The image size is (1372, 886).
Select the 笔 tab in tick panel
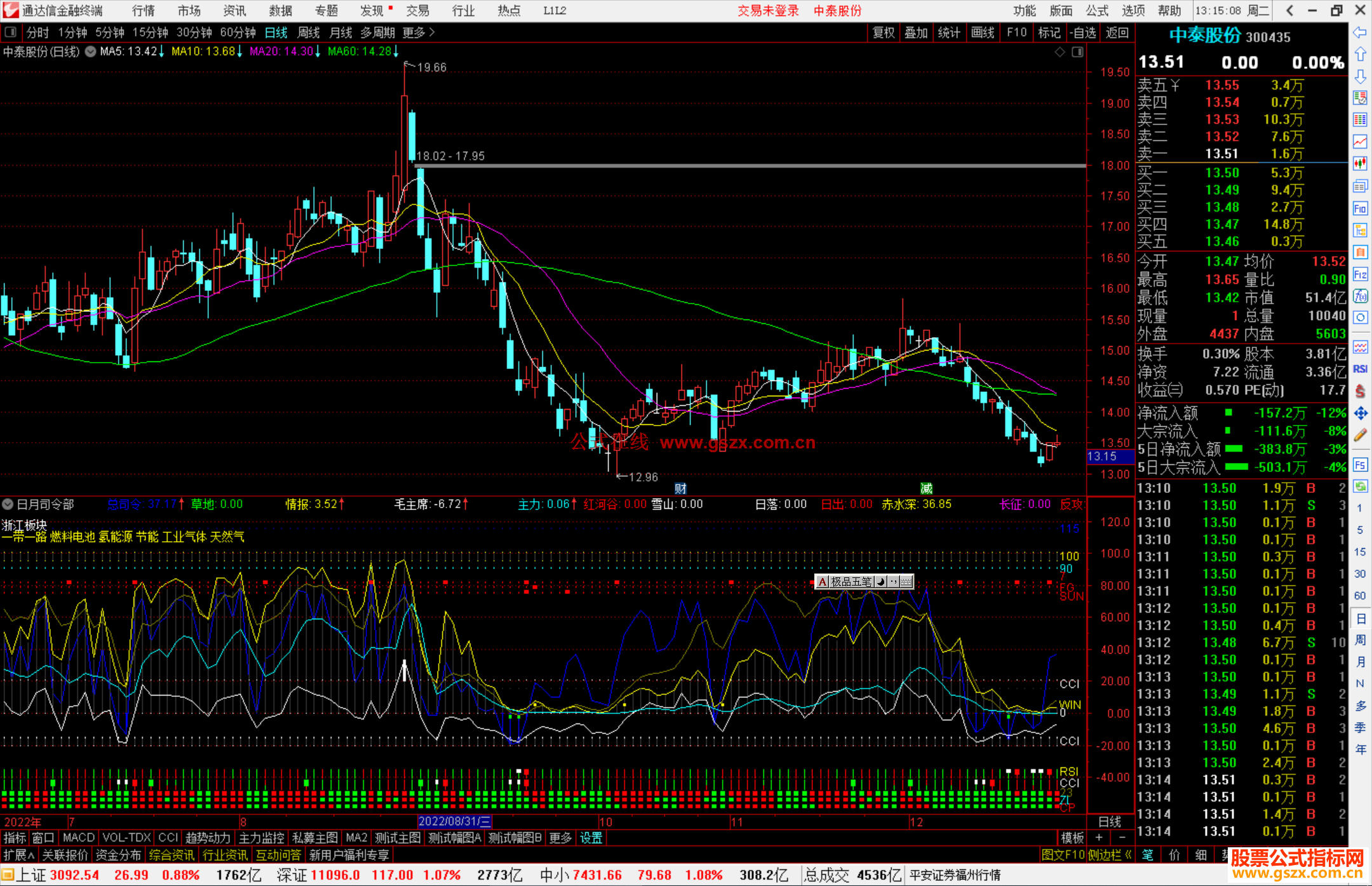1148,855
